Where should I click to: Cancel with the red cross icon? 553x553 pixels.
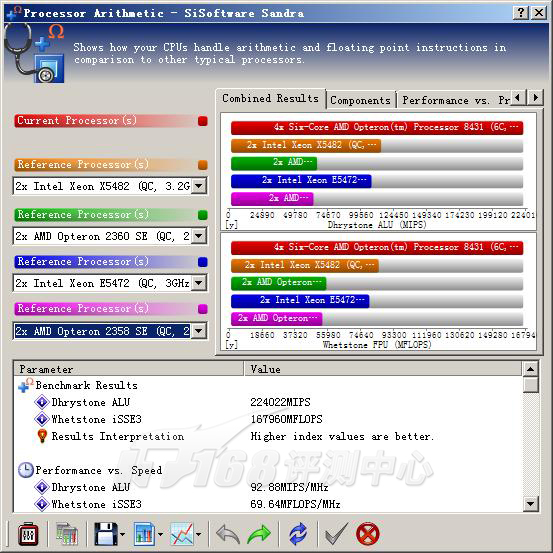pos(367,534)
